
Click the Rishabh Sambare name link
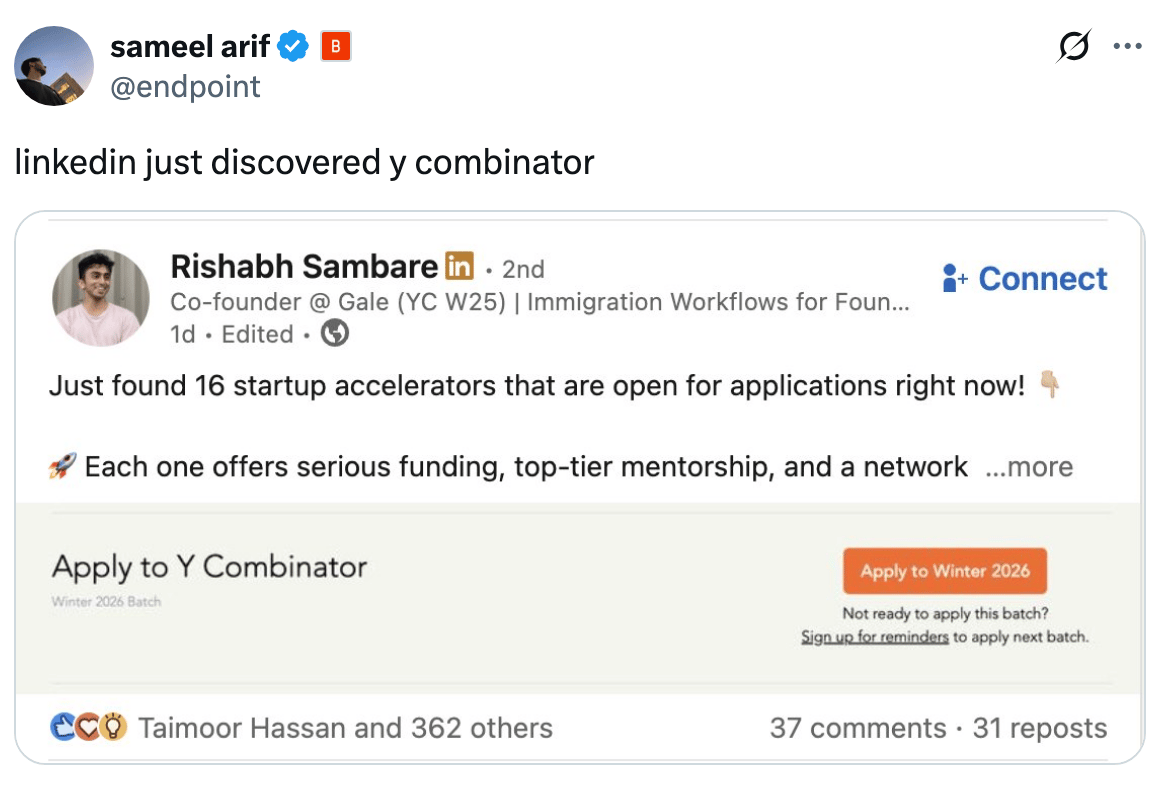tap(304, 267)
